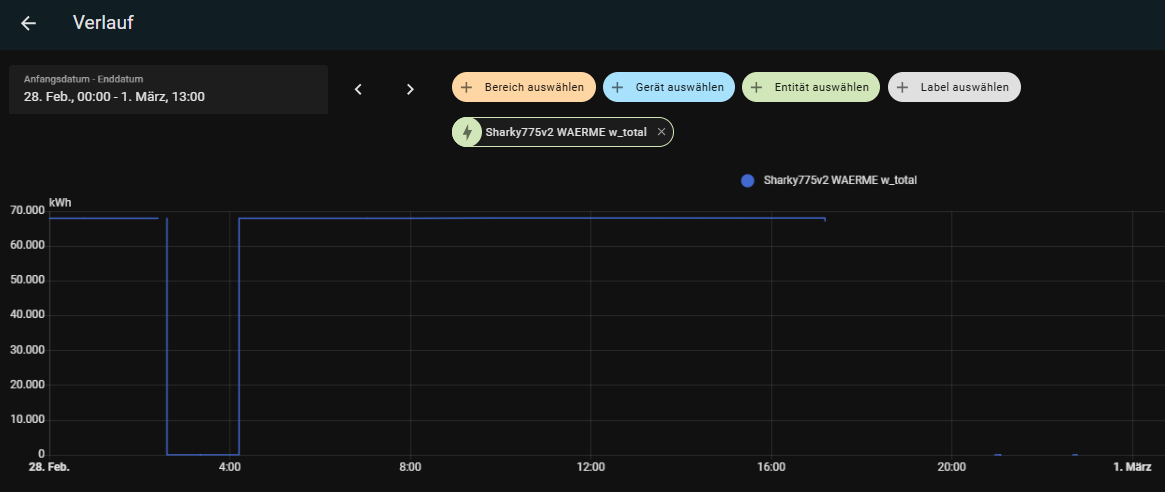
Task: Go to the next time period
Action: 410,89
